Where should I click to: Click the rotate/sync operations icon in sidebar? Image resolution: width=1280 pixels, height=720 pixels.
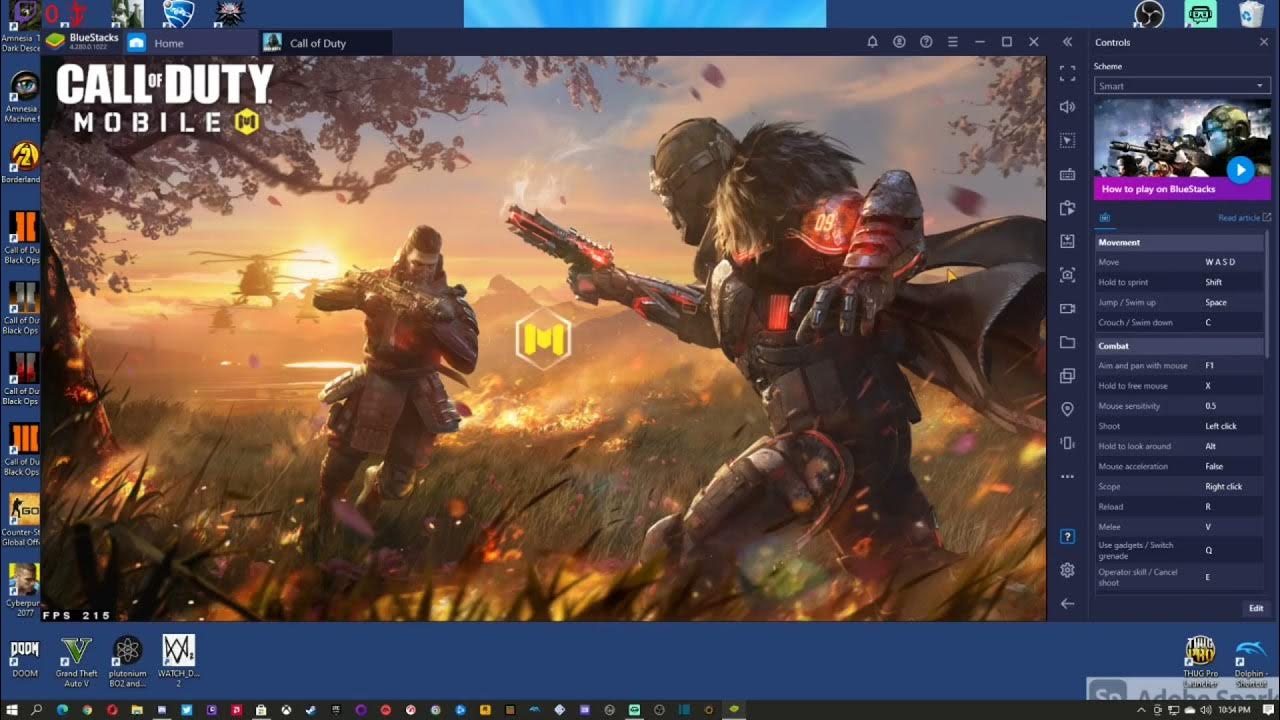pos(1067,208)
